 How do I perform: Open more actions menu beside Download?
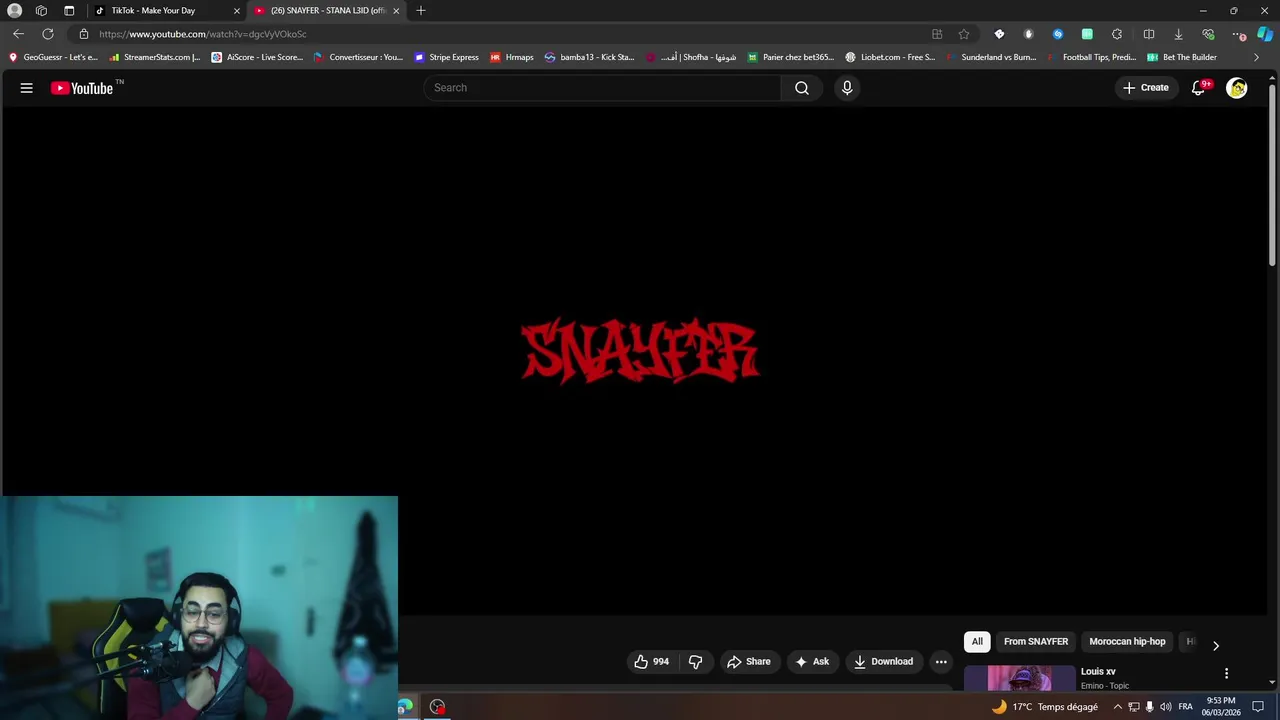(941, 661)
